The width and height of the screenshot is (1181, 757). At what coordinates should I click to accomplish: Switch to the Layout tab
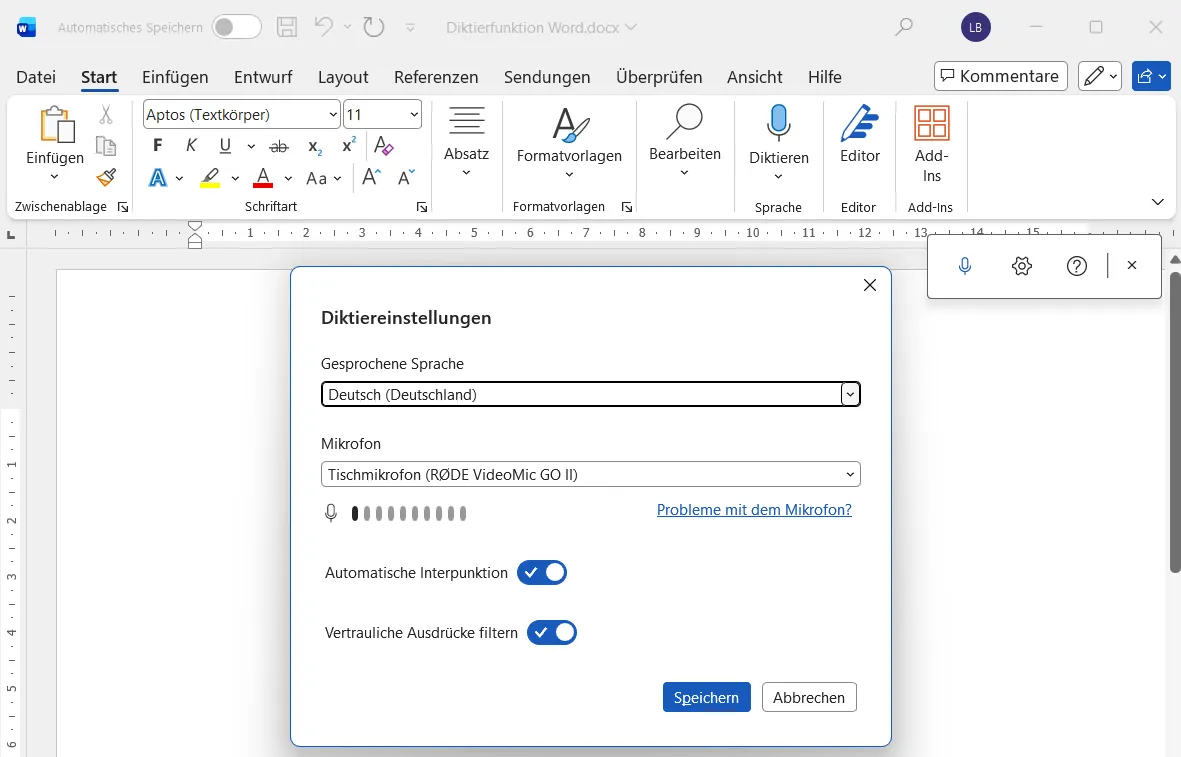pos(343,77)
